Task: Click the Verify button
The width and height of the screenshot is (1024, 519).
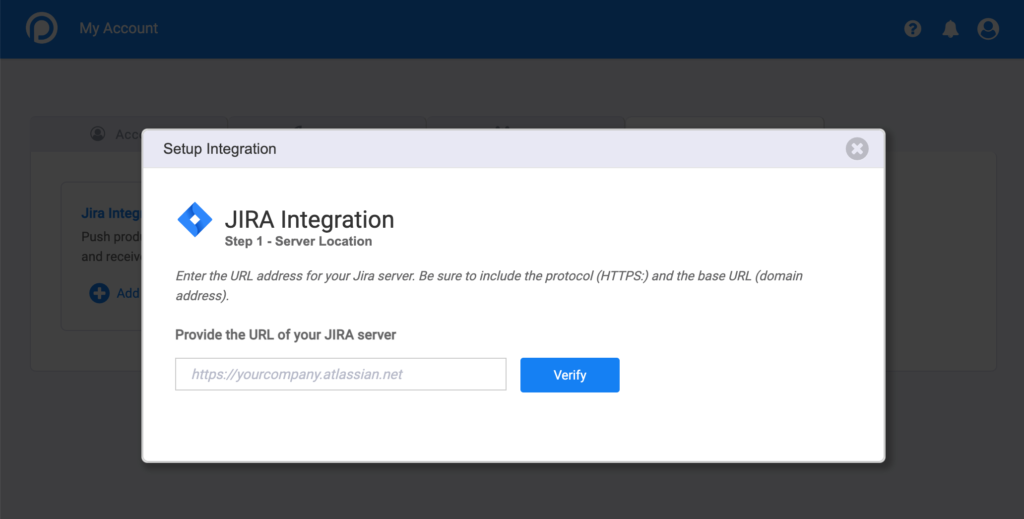Action: (x=569, y=375)
